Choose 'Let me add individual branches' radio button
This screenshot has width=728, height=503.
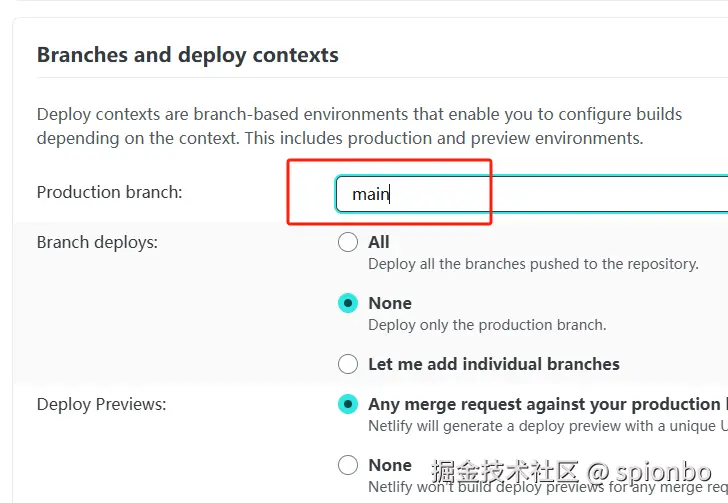point(348,364)
